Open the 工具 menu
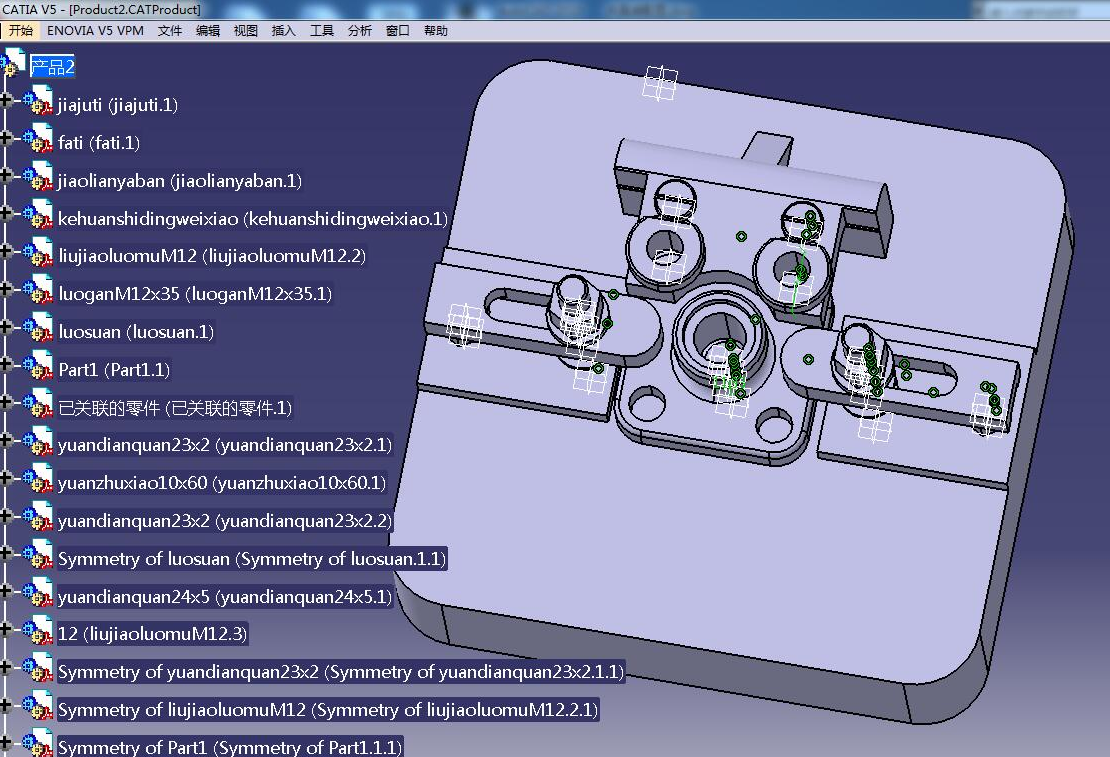Screen dimensions: 1110x757 pyautogui.click(x=321, y=30)
